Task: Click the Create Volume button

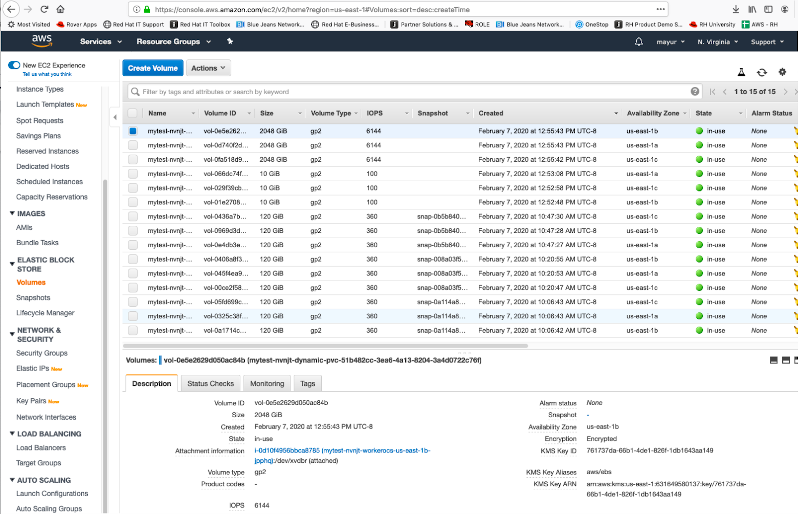Action: 153,68
